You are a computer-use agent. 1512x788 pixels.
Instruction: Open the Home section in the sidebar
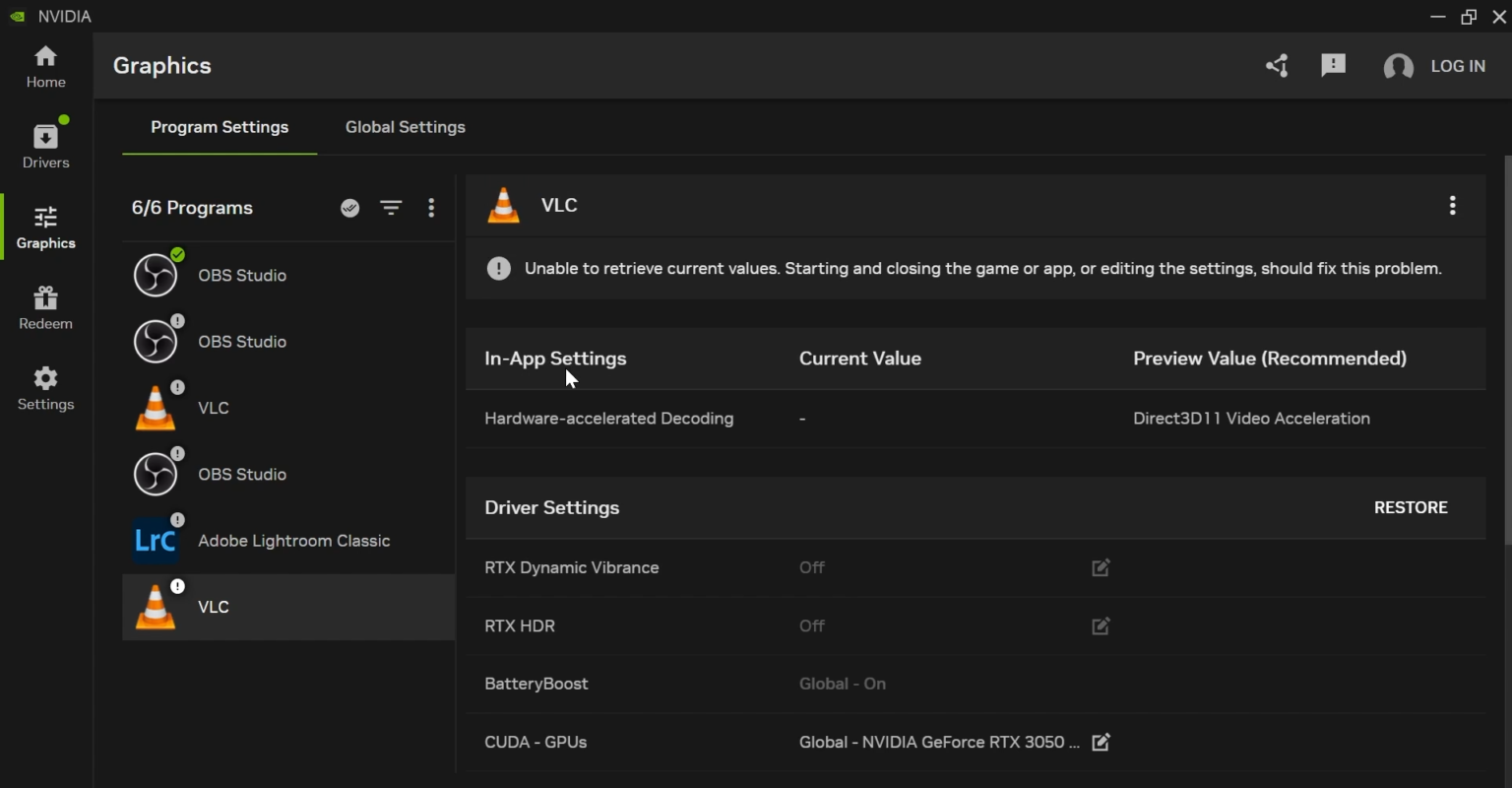(x=44, y=66)
